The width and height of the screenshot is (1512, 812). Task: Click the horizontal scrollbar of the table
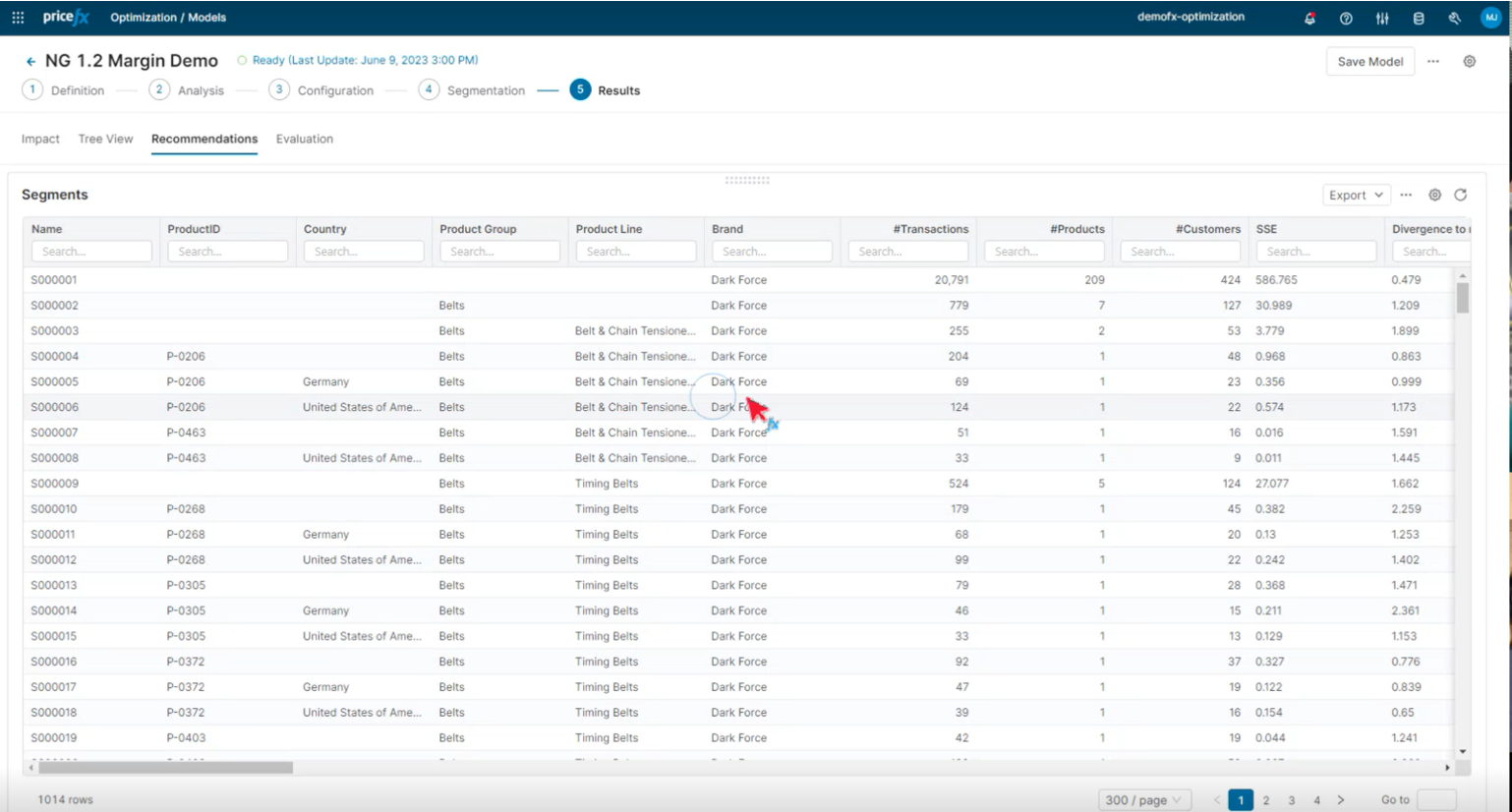point(165,768)
